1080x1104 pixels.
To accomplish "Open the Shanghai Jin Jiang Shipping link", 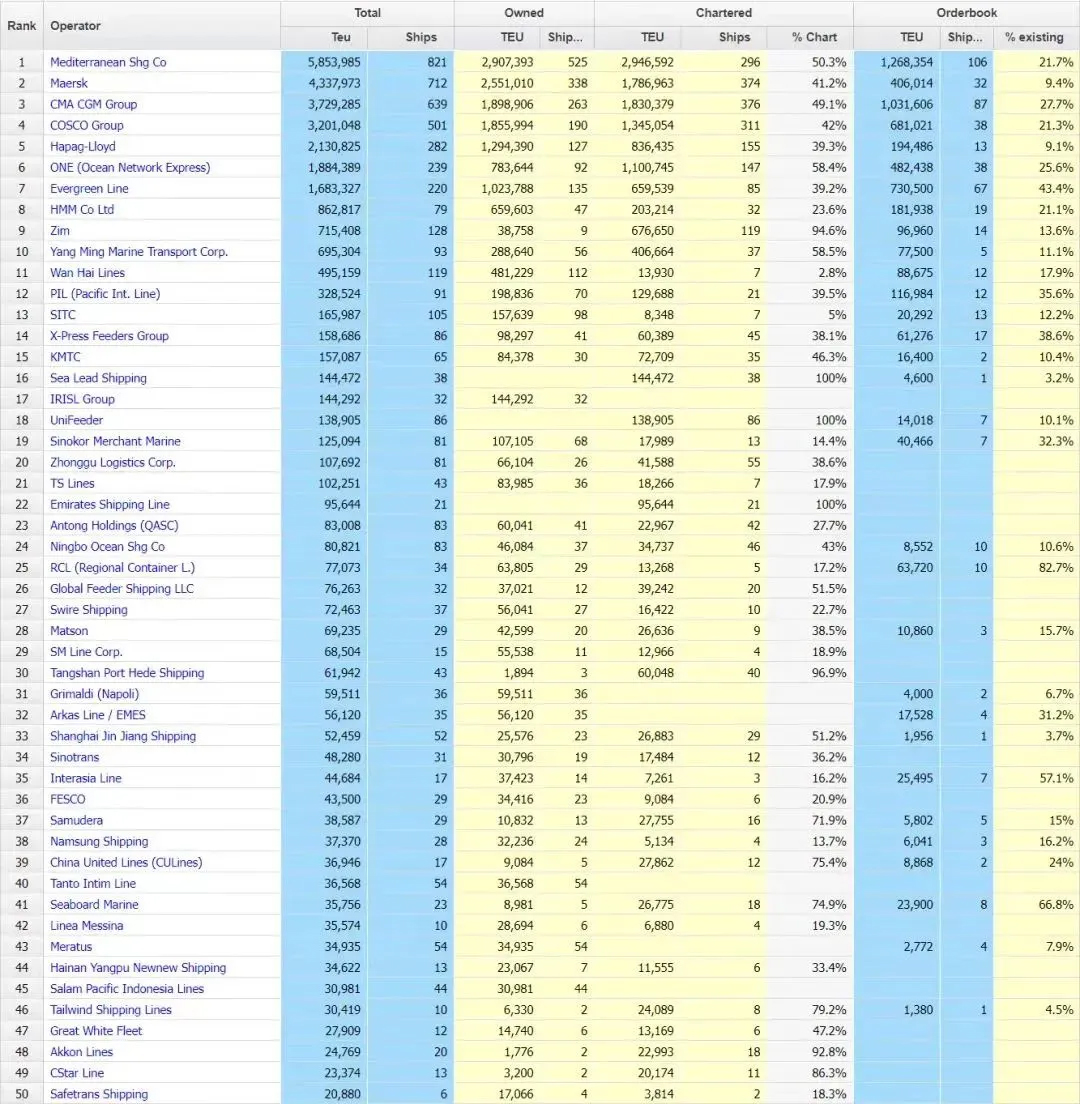I will tap(123, 736).
